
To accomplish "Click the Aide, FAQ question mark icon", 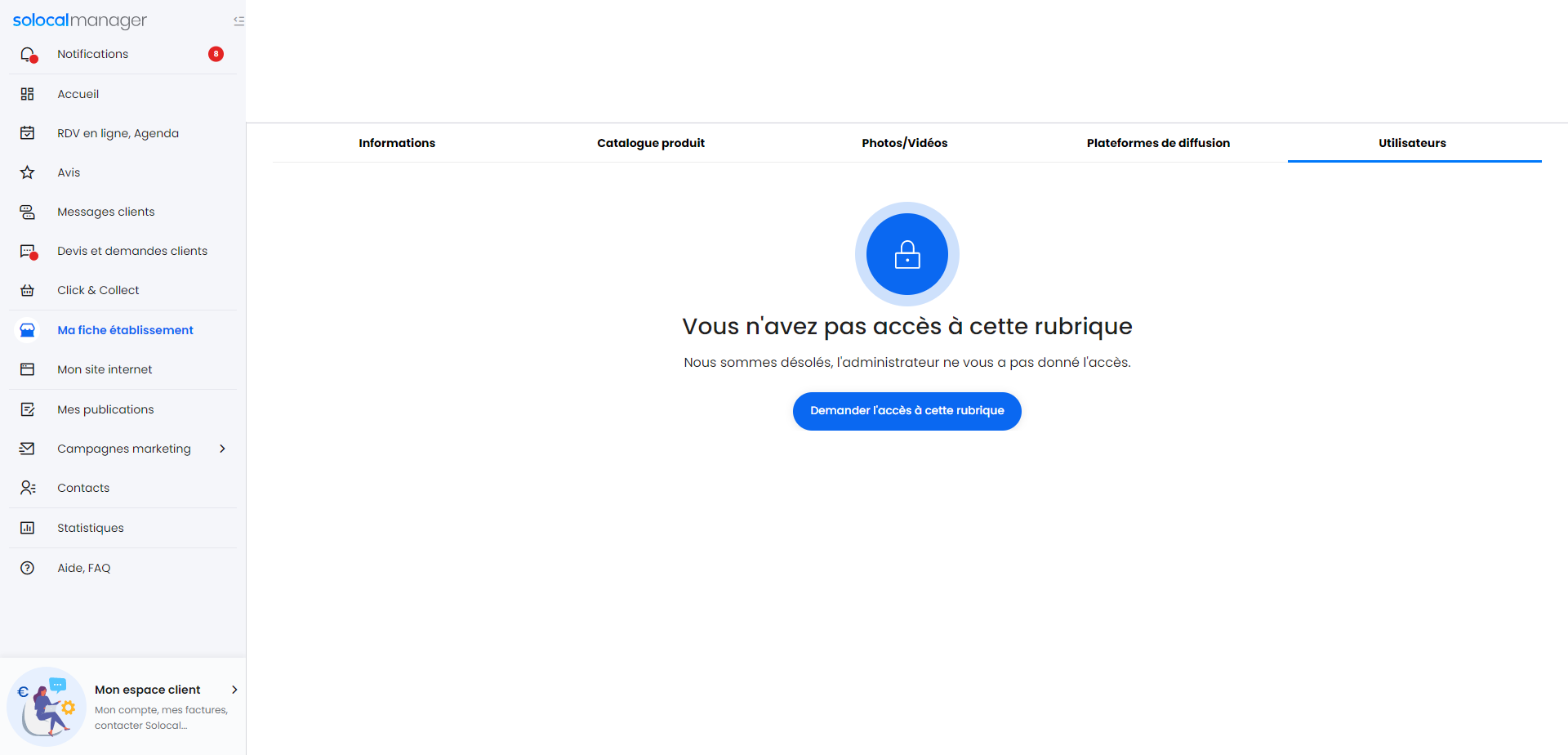I will point(28,567).
